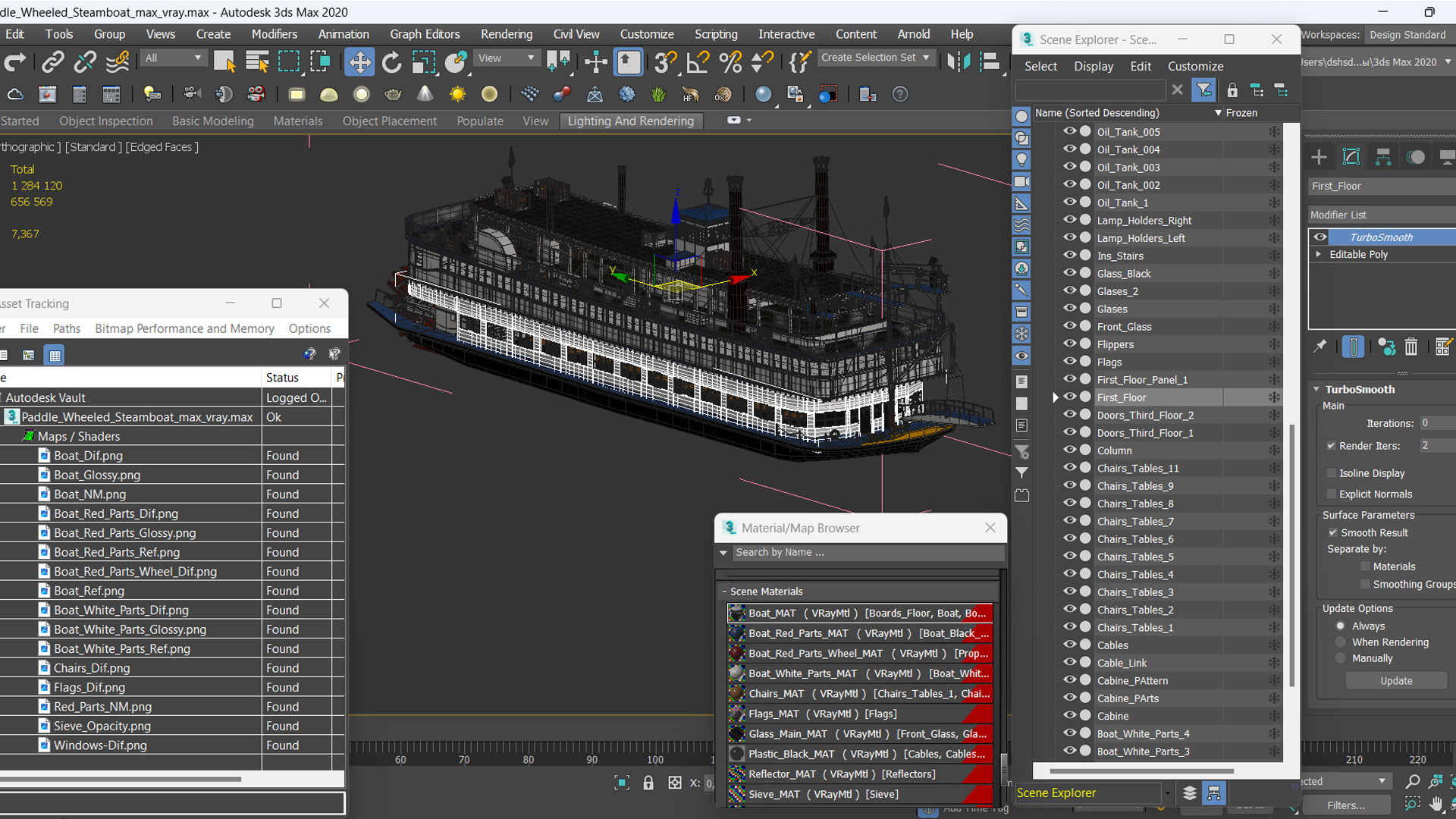1456x819 pixels.
Task: Click the Rectangular Selection Region icon
Action: [289, 61]
